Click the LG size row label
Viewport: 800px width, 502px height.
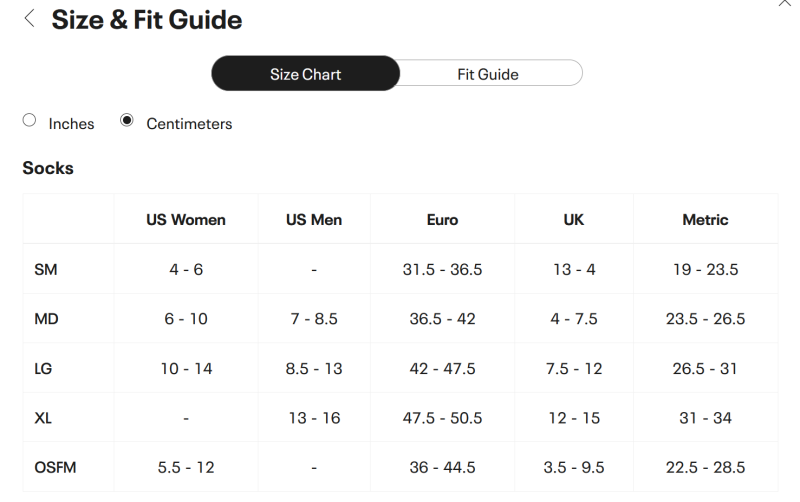(43, 368)
